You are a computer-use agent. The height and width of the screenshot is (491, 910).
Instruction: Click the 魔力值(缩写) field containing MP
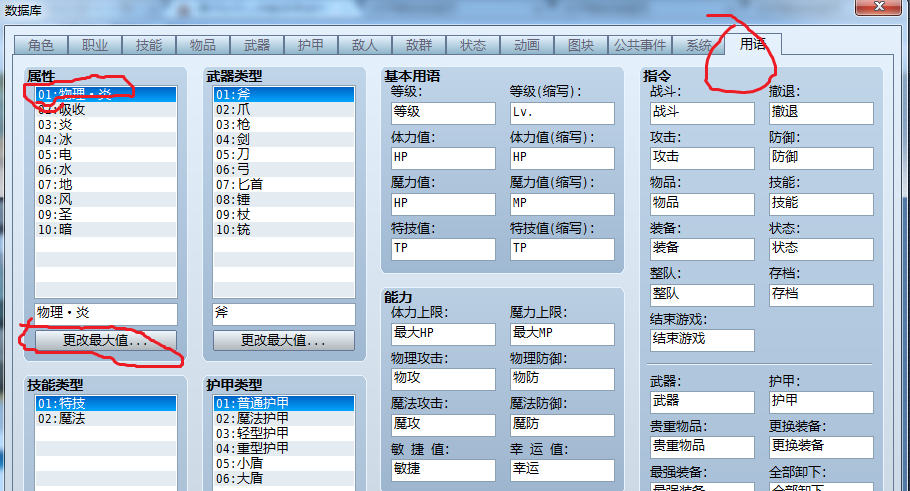pos(562,204)
